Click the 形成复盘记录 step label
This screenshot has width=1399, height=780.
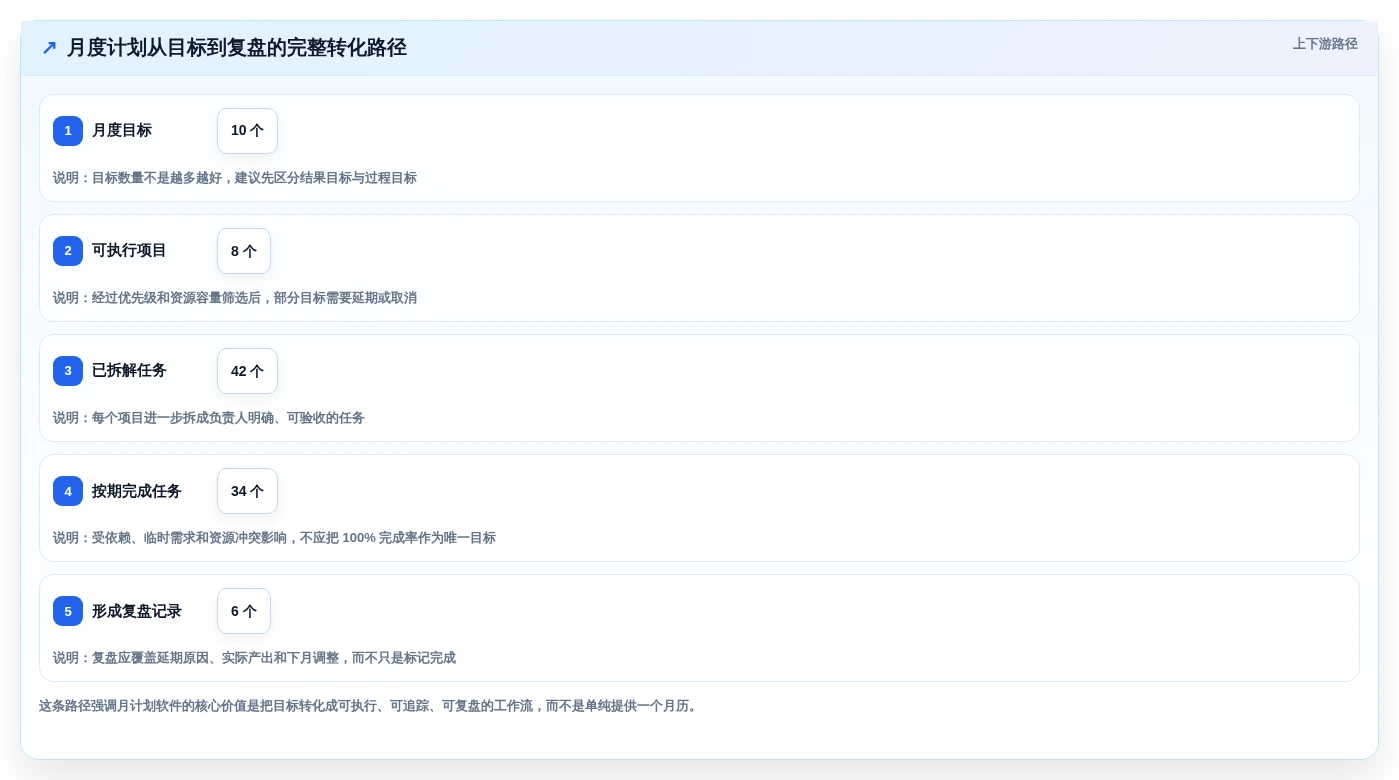137,611
